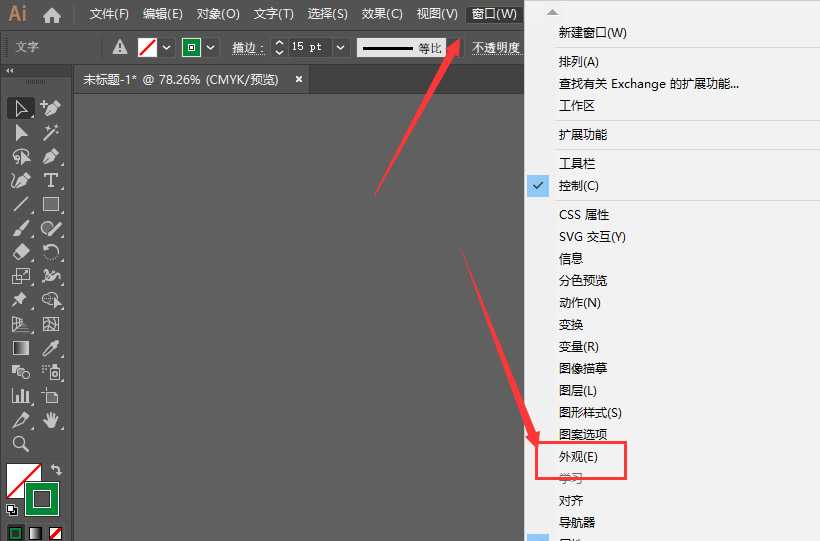Open the stroke weight dropdown after 15 pt
Viewport: 820px width, 541px height.
340,48
